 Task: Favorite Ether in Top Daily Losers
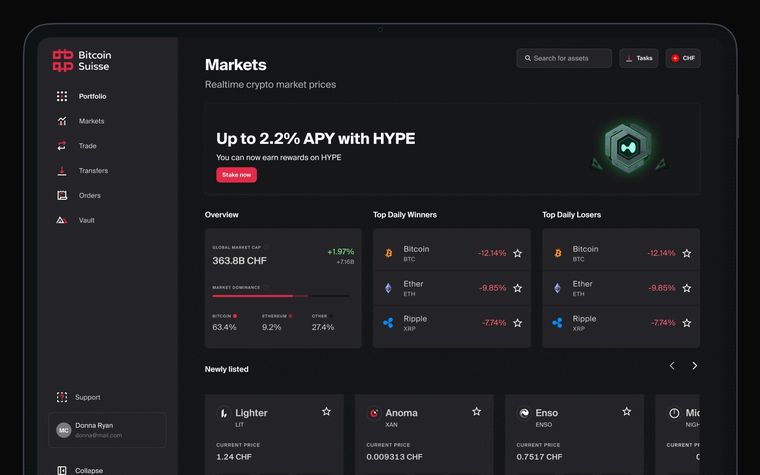[687, 288]
